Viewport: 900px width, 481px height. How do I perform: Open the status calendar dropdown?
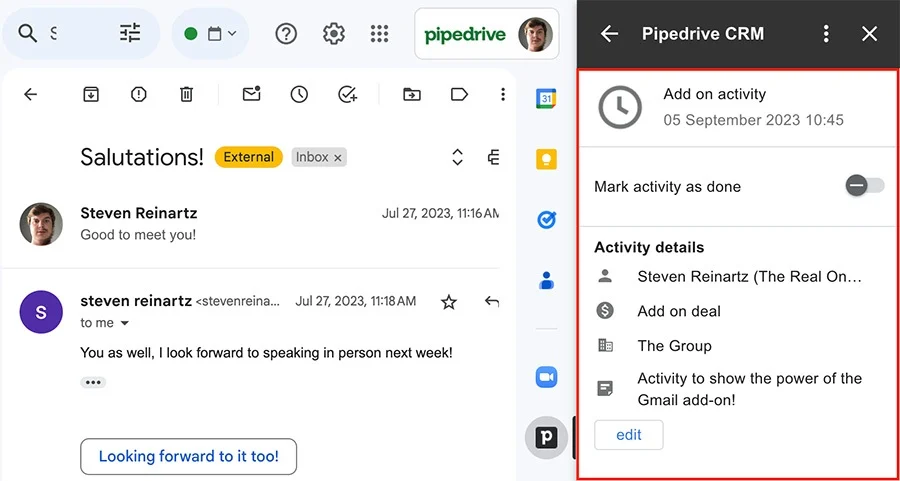pyautogui.click(x=211, y=34)
